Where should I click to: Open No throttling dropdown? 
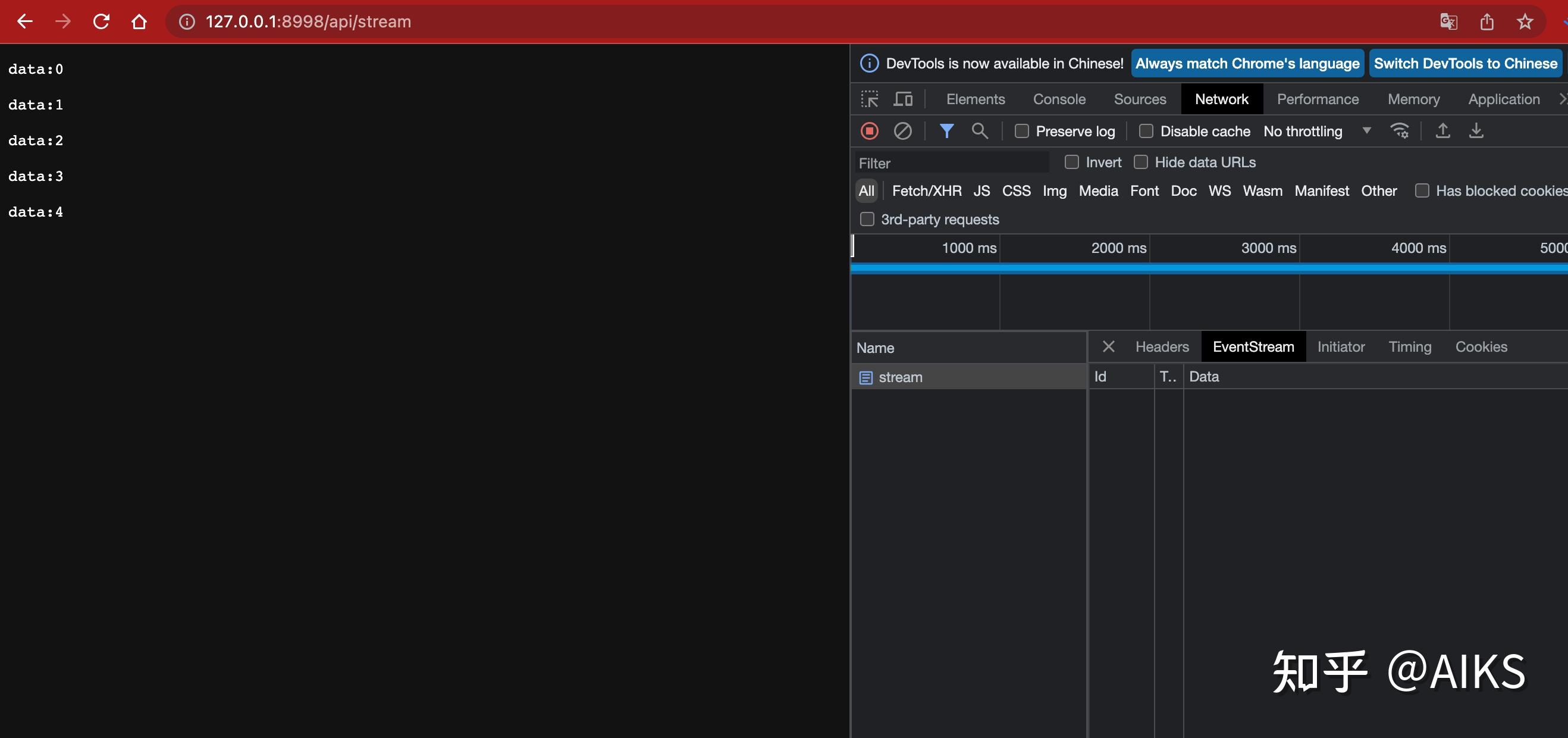coord(1316,132)
